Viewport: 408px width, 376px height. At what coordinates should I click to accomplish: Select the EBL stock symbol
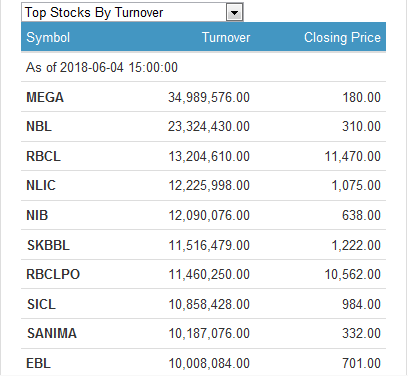click(39, 363)
